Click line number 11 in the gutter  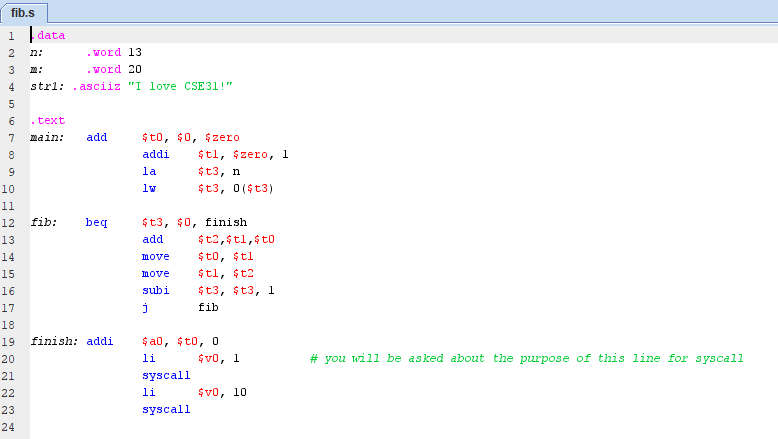[x=8, y=206]
